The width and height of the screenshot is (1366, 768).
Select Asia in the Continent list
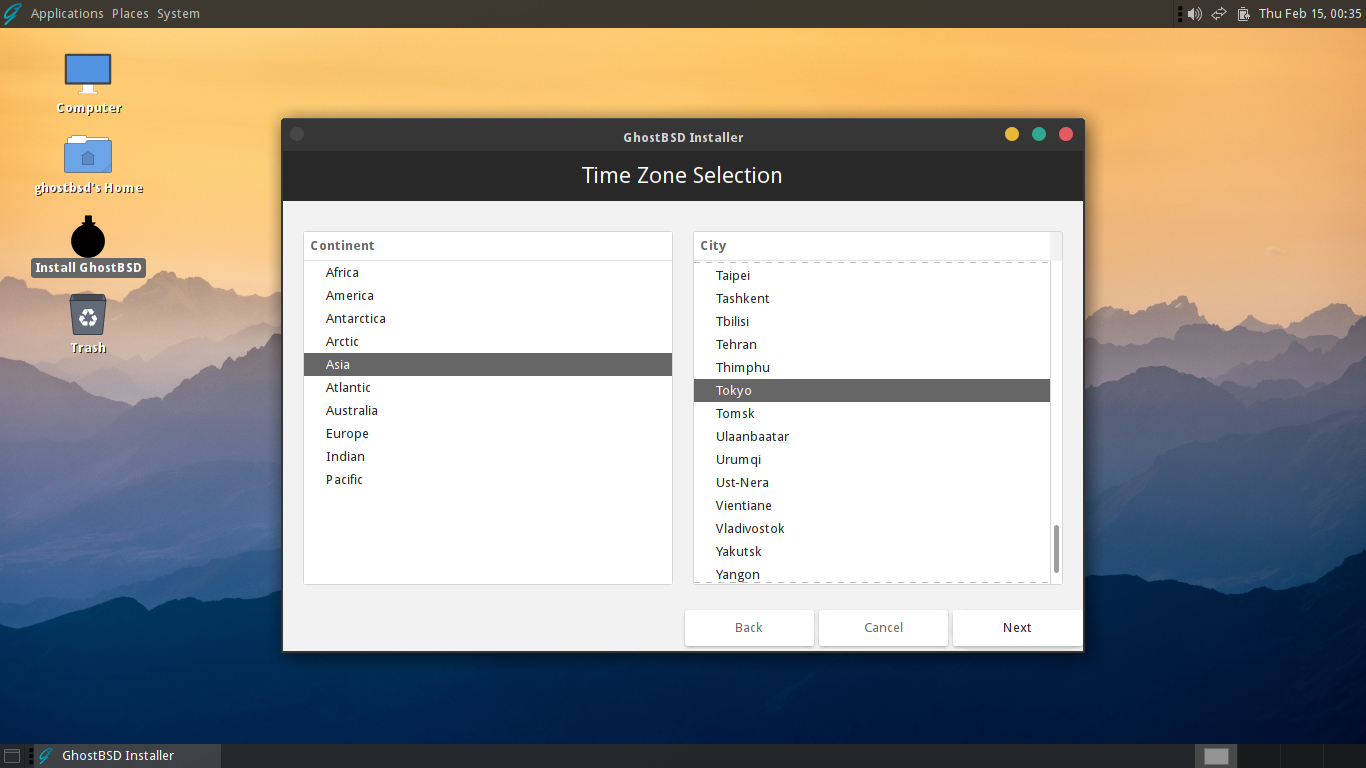point(488,365)
